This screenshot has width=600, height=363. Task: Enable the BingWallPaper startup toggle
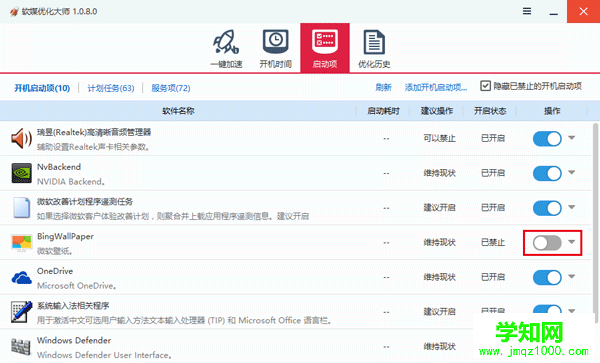pos(547,243)
